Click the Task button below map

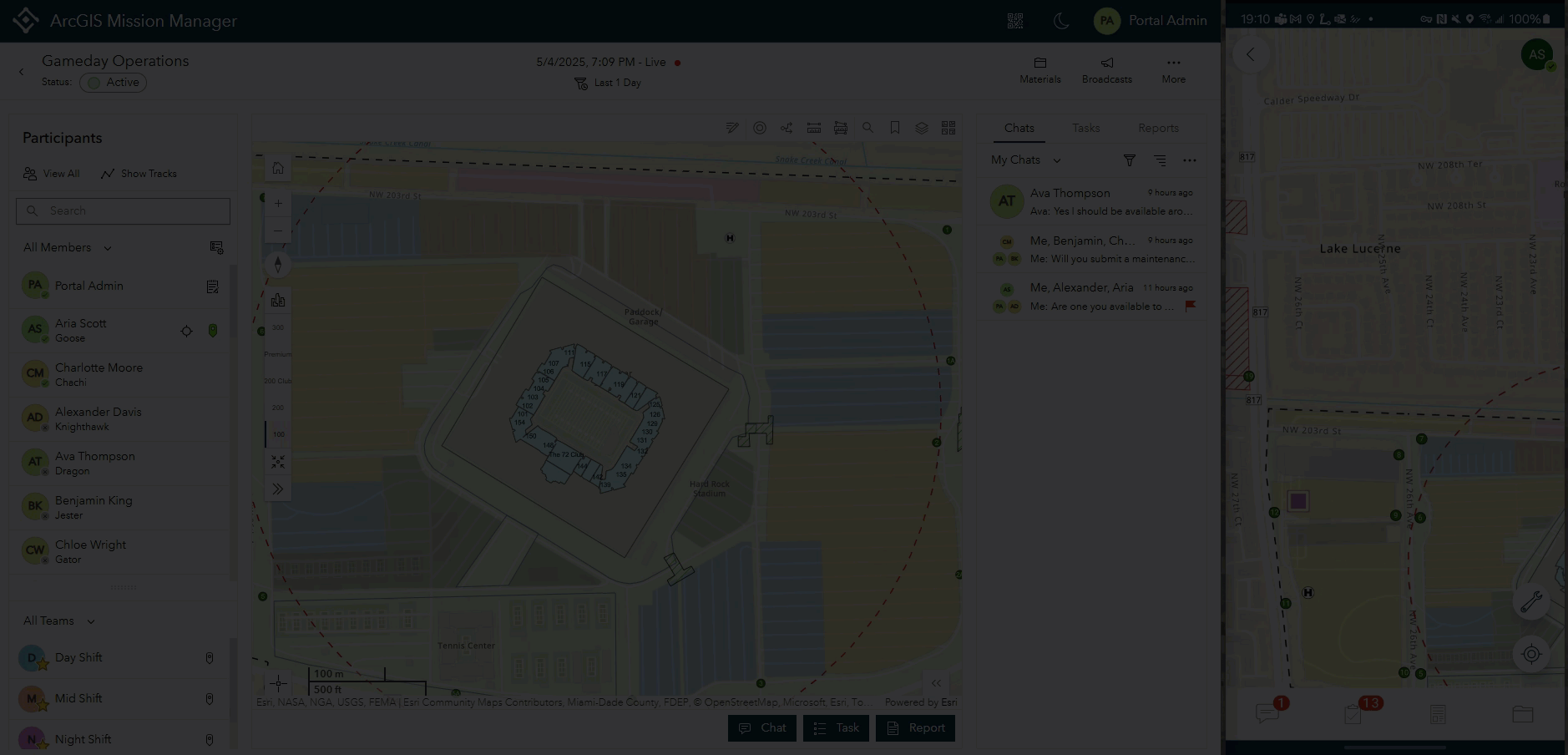point(836,728)
